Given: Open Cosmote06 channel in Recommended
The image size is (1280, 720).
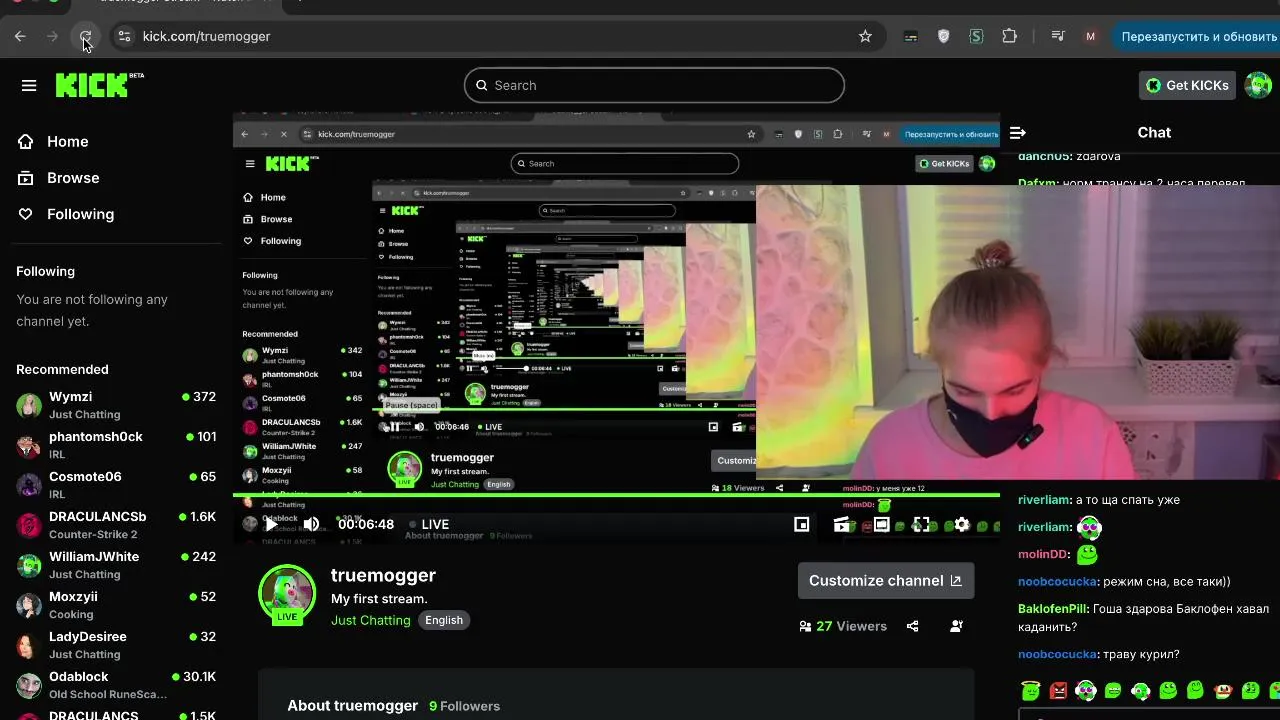Looking at the screenshot, I should [116, 484].
